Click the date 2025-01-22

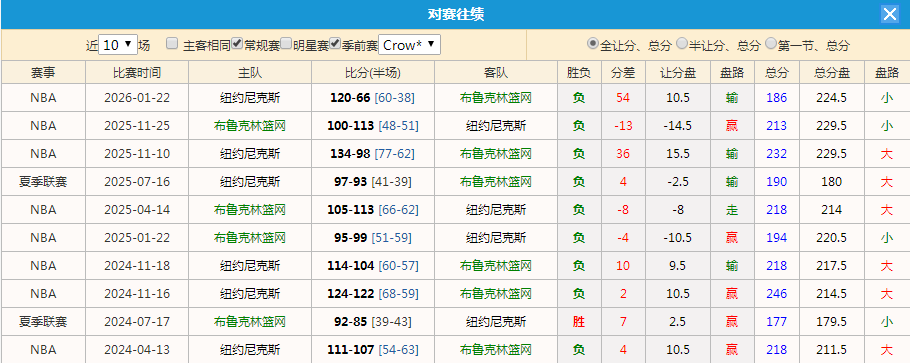137,238
